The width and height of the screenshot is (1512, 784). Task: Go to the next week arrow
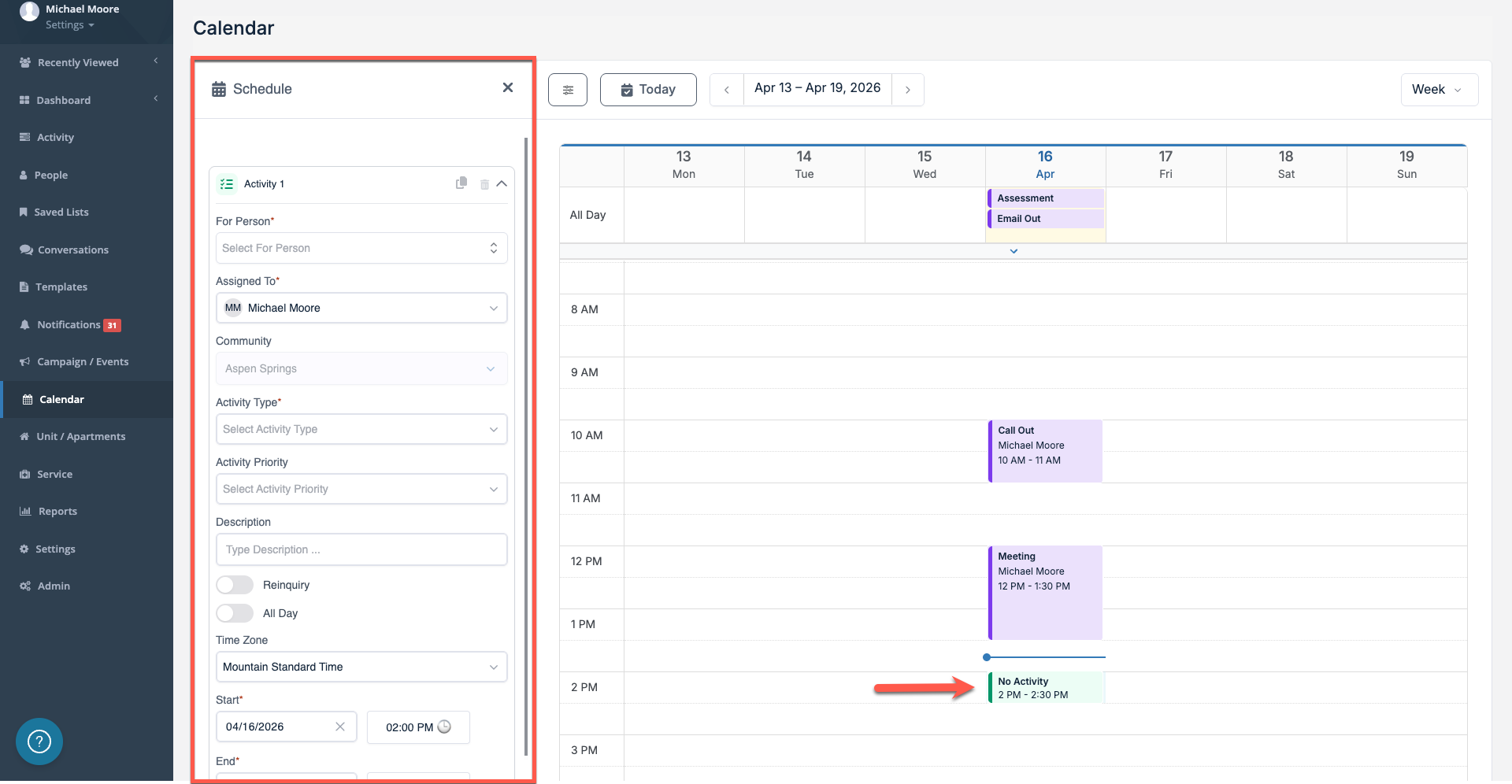(x=908, y=90)
